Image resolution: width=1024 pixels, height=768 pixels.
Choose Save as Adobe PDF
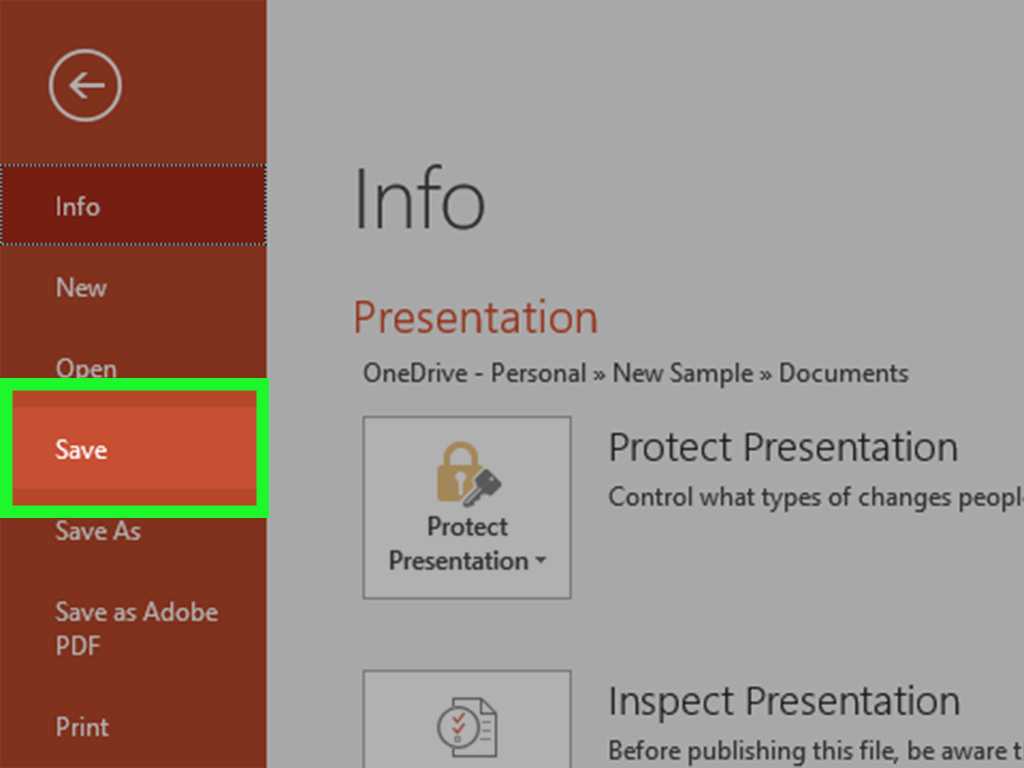coord(136,628)
